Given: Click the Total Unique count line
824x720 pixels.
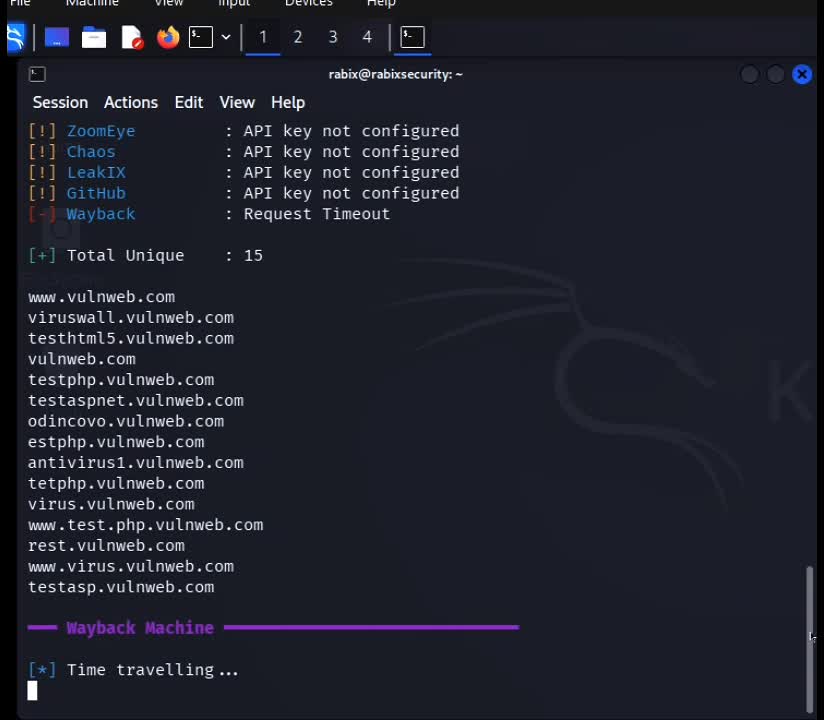Looking at the screenshot, I should click(146, 255).
